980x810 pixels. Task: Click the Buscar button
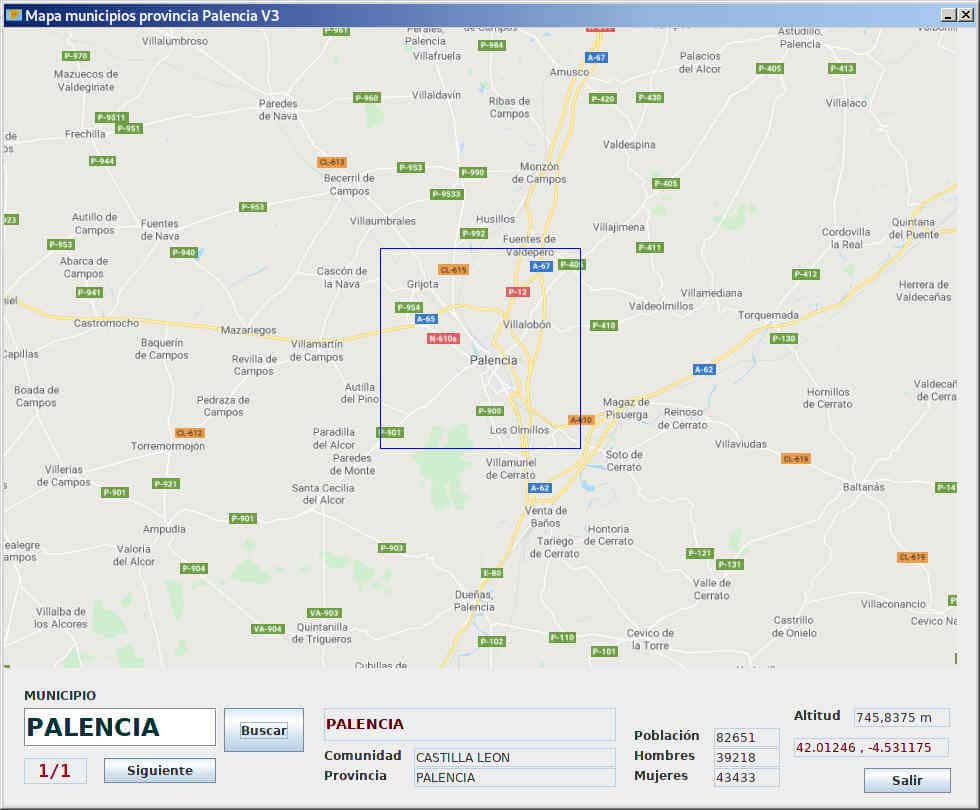pos(264,730)
